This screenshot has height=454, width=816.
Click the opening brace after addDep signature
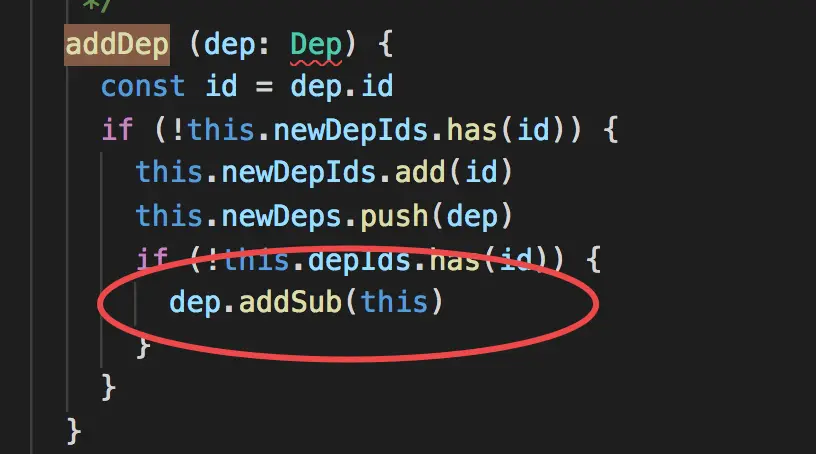tap(385, 45)
